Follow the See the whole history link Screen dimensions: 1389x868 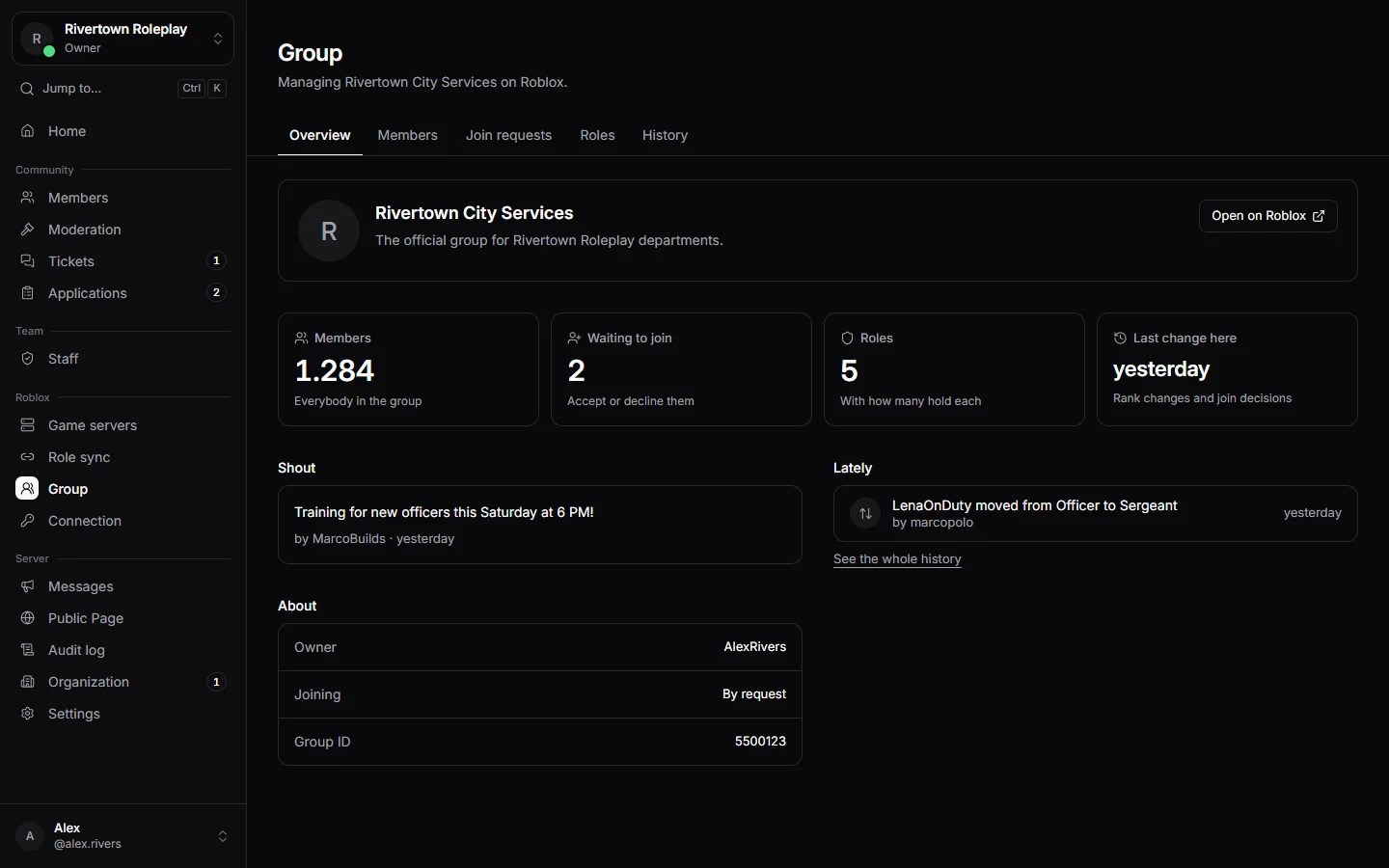897,559
